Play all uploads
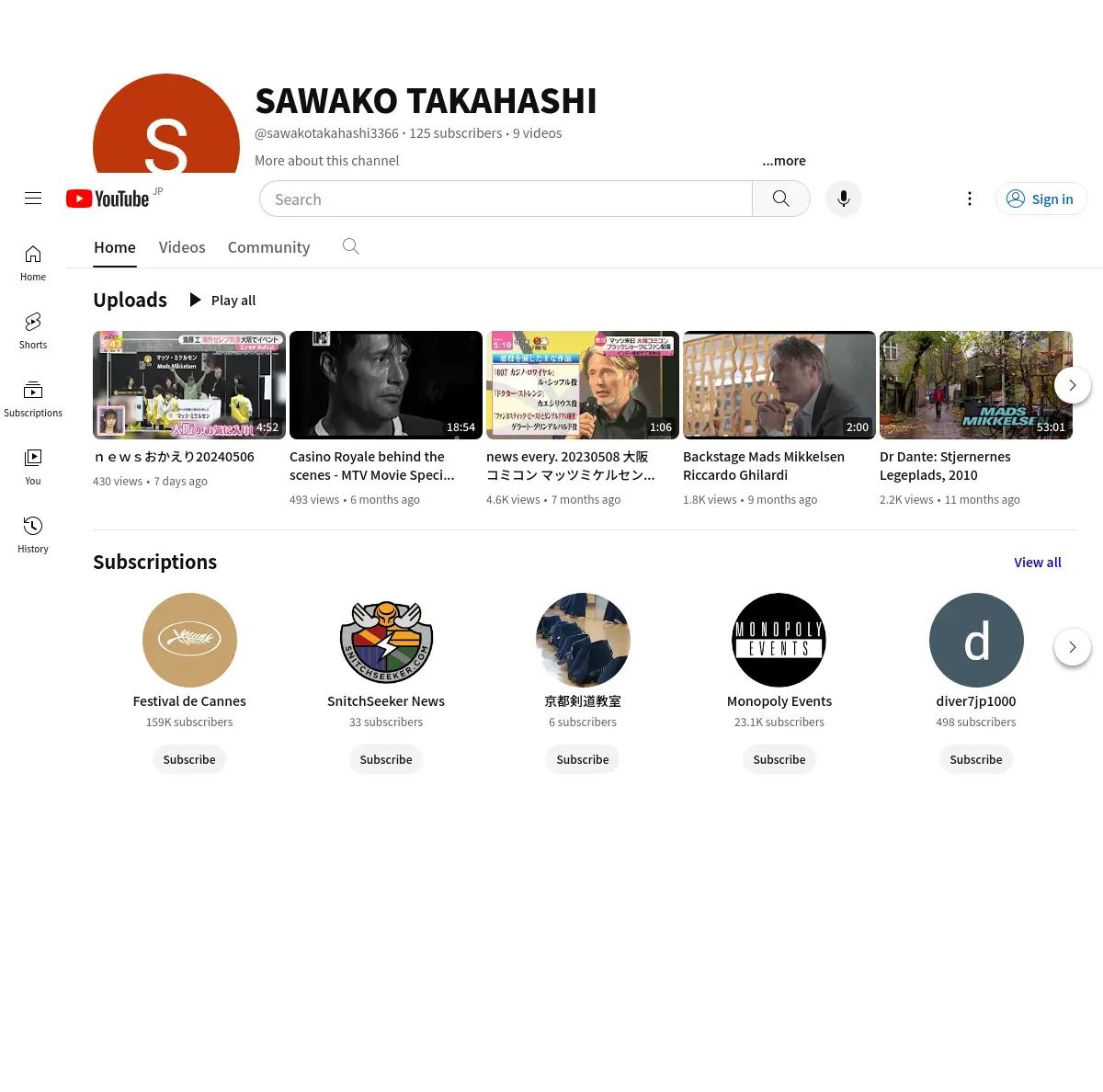Viewport: 1103px width, 1092px height. [222, 300]
